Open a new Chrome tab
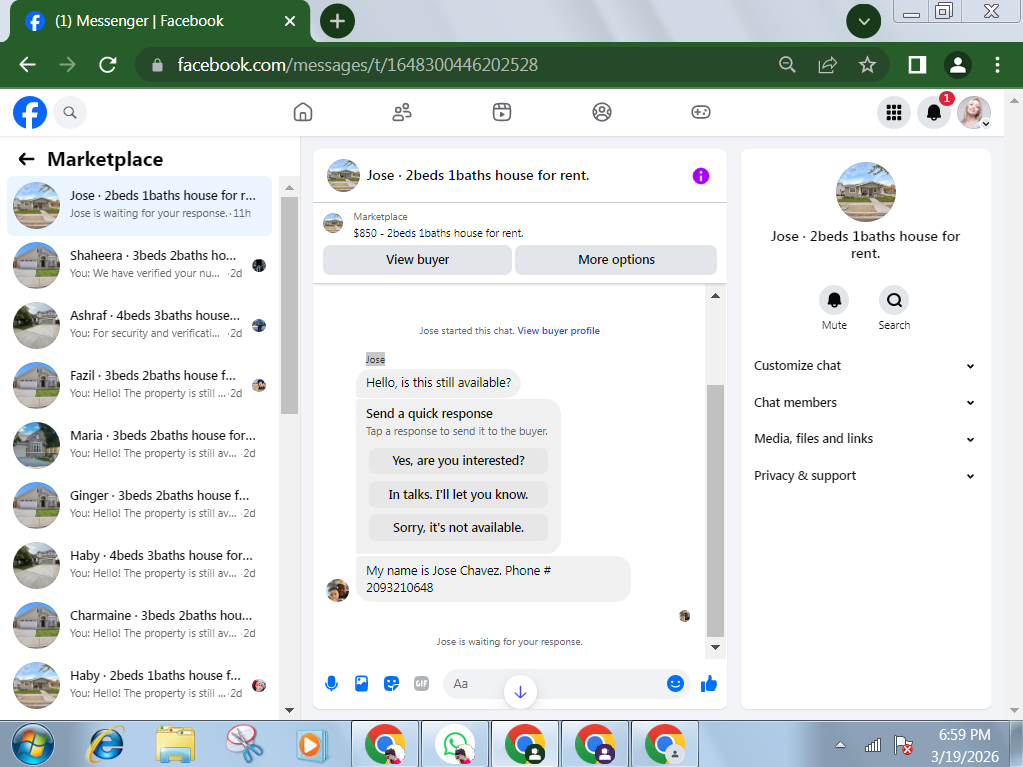Screen dimensions: 1023x767 click(x=337, y=22)
